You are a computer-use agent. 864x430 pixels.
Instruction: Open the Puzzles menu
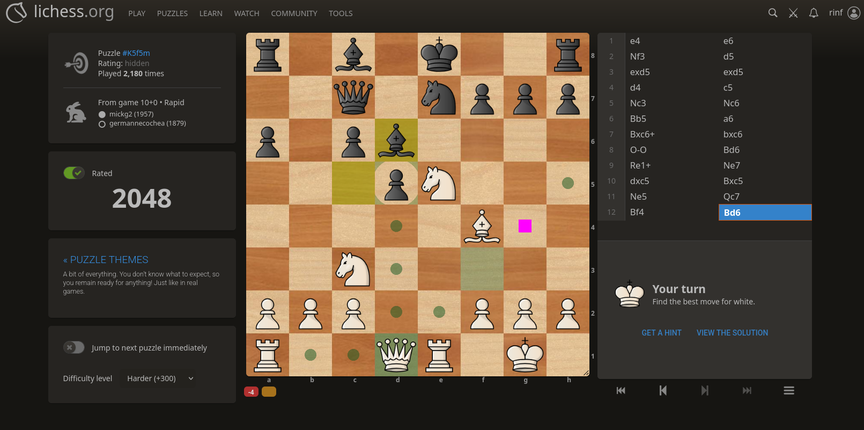pyautogui.click(x=172, y=14)
